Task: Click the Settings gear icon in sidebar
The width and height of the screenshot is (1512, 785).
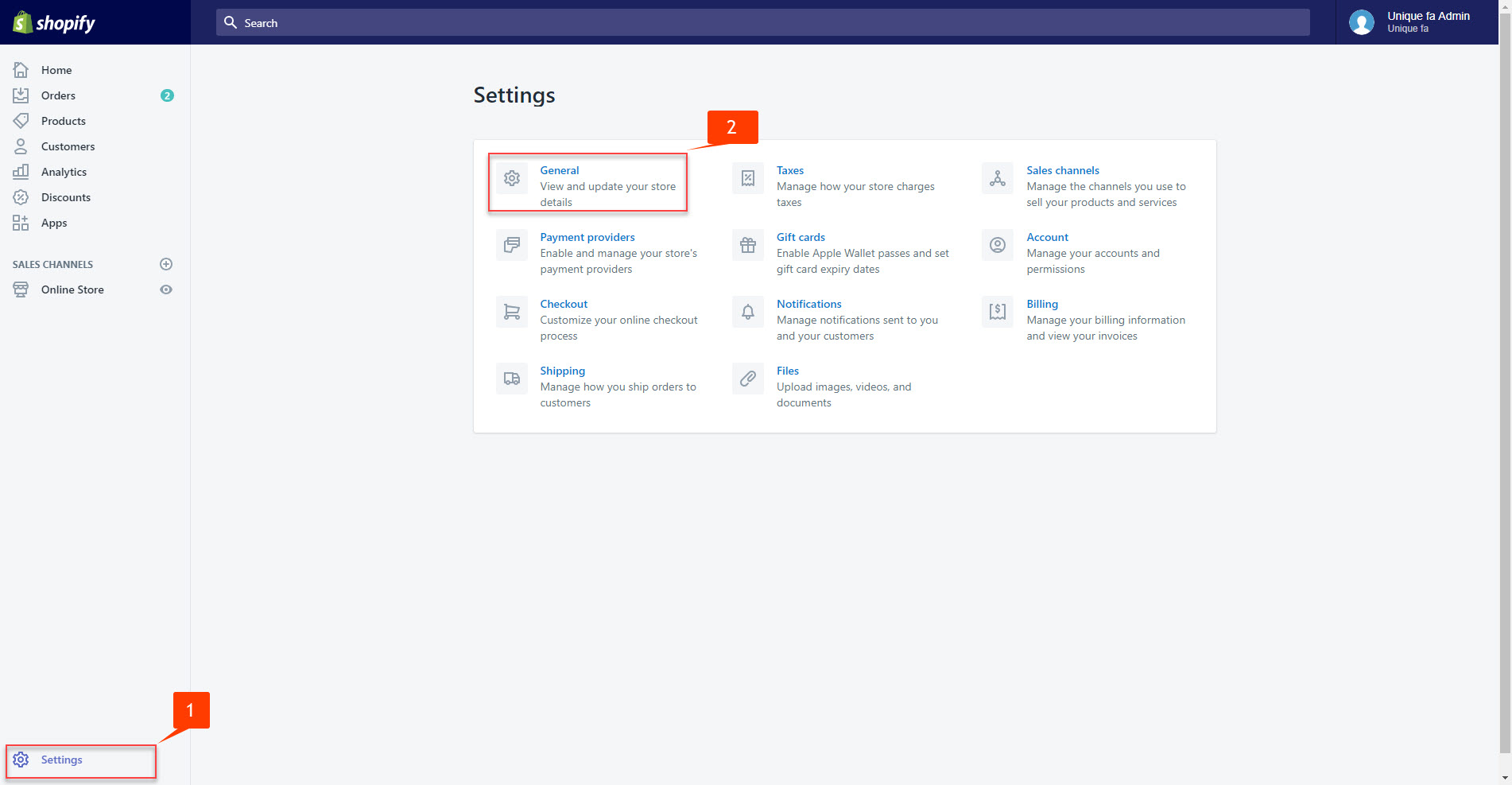Action: click(x=21, y=760)
